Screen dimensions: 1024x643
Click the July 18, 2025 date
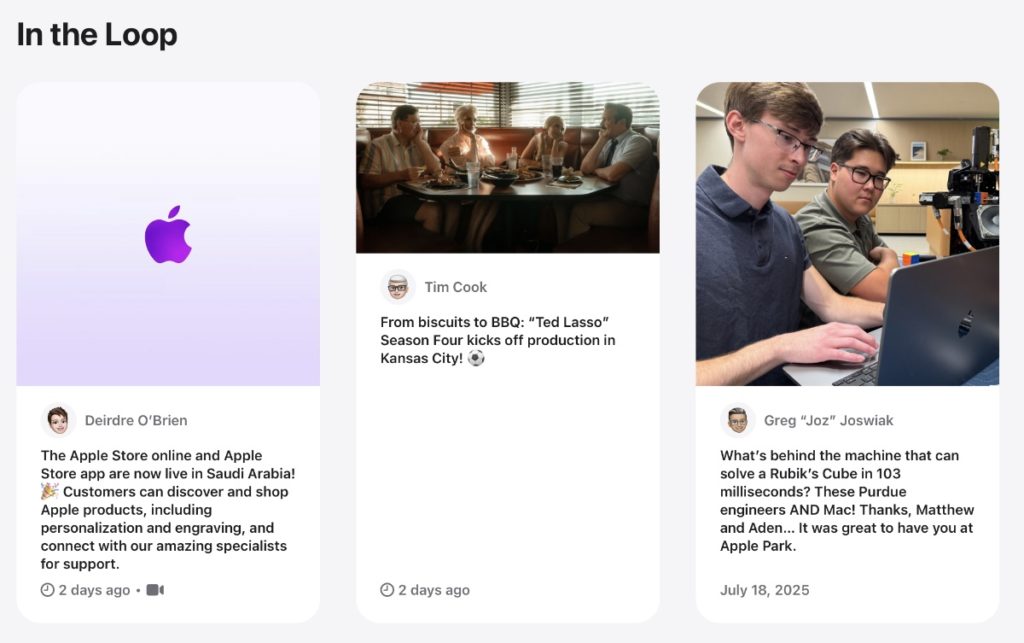(765, 590)
